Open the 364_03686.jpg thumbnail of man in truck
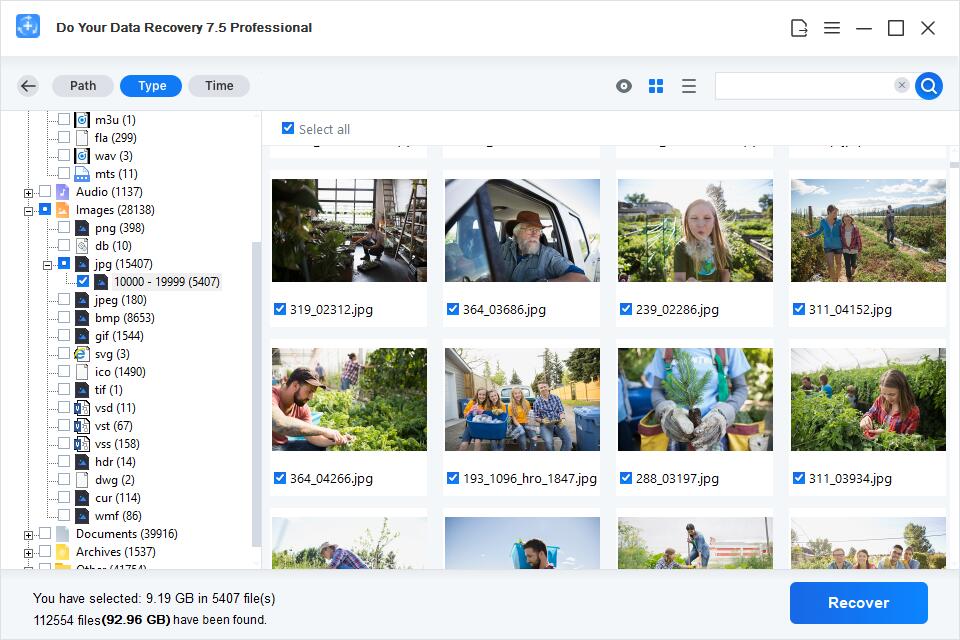The image size is (960, 640). pyautogui.click(x=522, y=231)
